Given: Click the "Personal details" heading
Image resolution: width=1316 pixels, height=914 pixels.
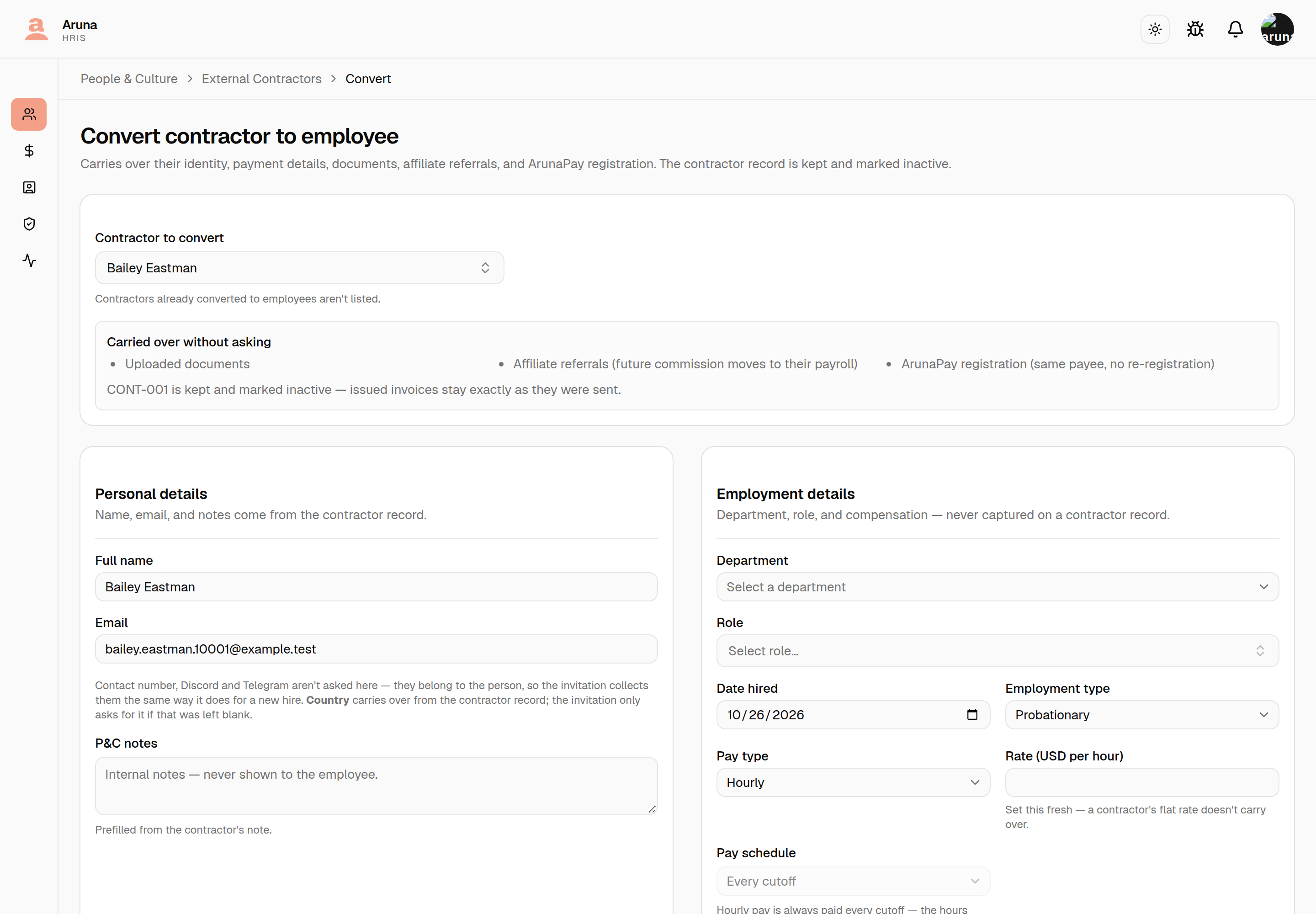Looking at the screenshot, I should click(x=151, y=494).
